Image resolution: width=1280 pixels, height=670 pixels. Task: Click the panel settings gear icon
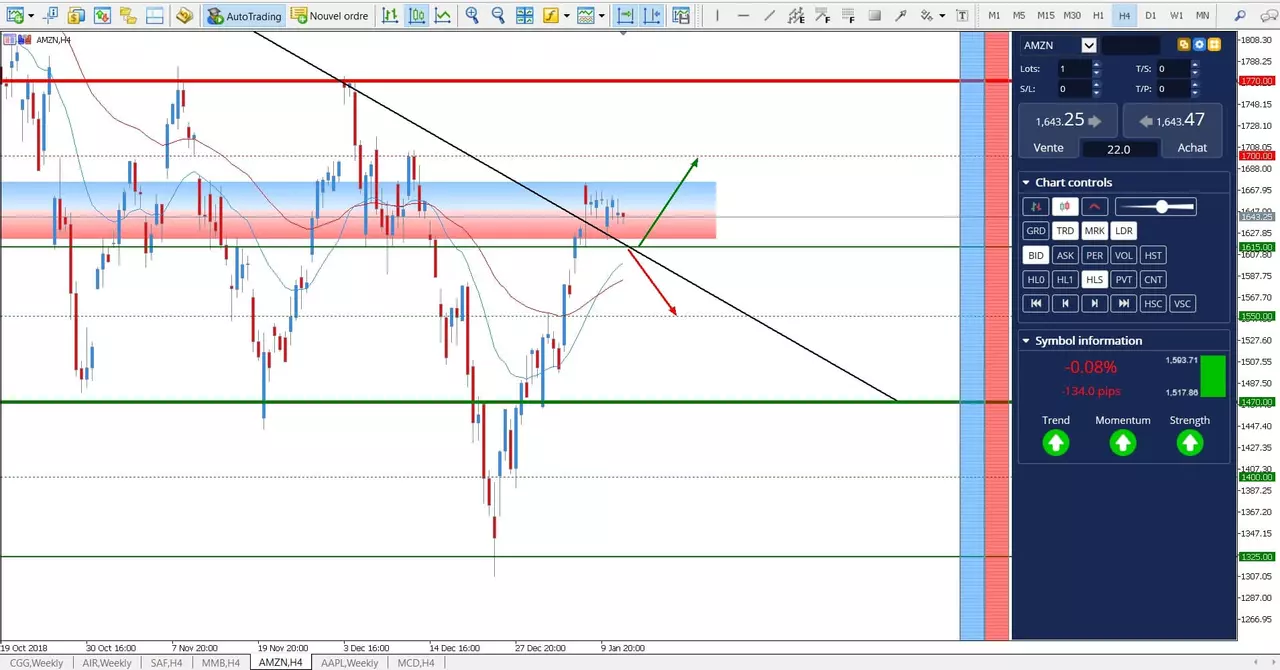coord(1199,45)
